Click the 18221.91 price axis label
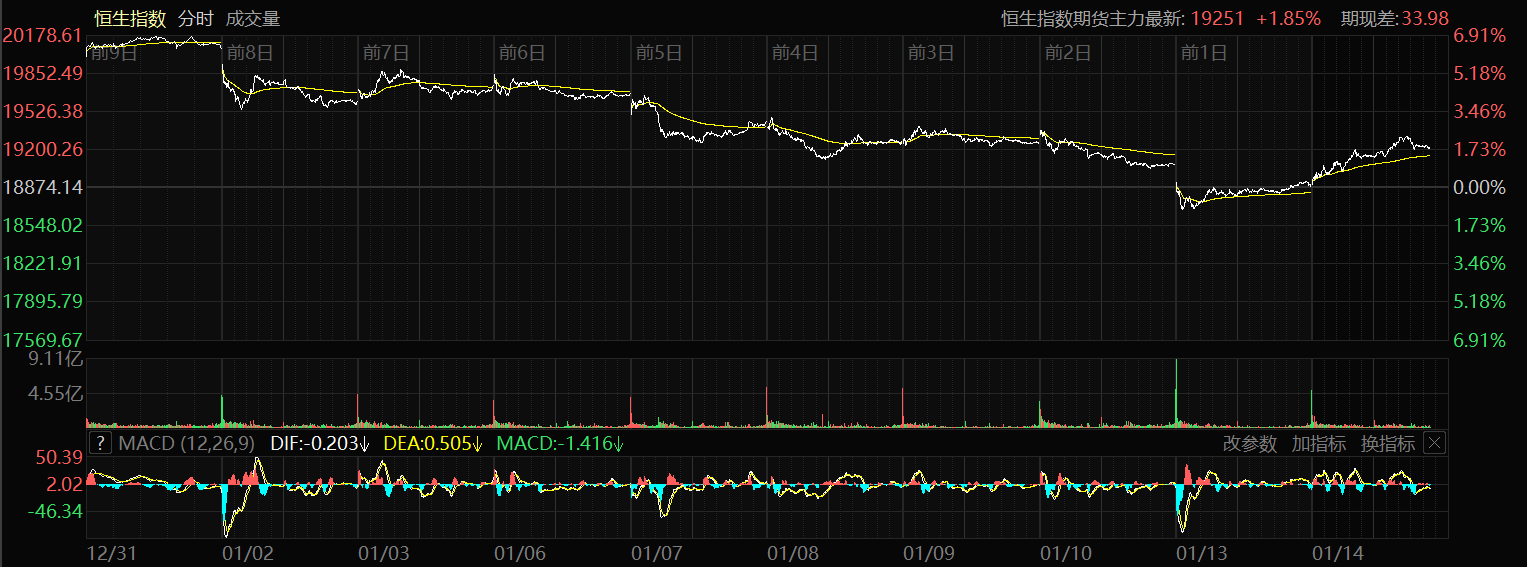 pyautogui.click(x=42, y=263)
